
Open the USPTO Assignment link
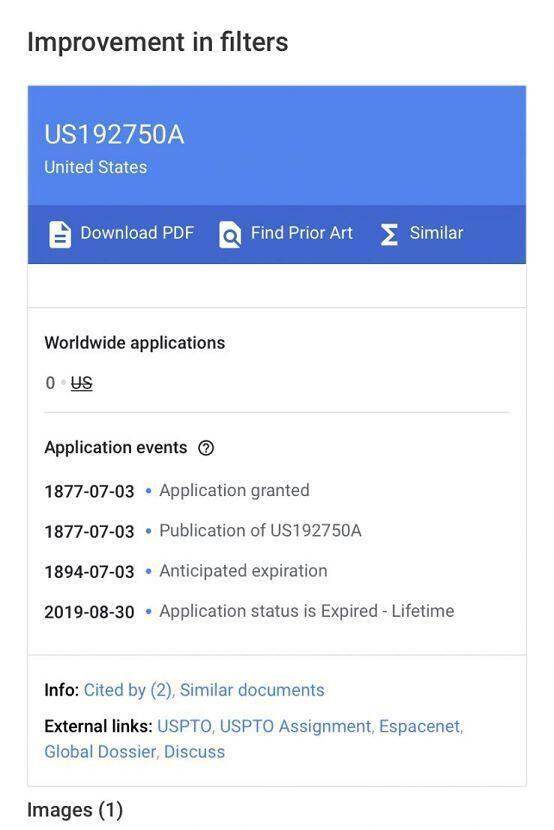pyautogui.click(x=296, y=726)
